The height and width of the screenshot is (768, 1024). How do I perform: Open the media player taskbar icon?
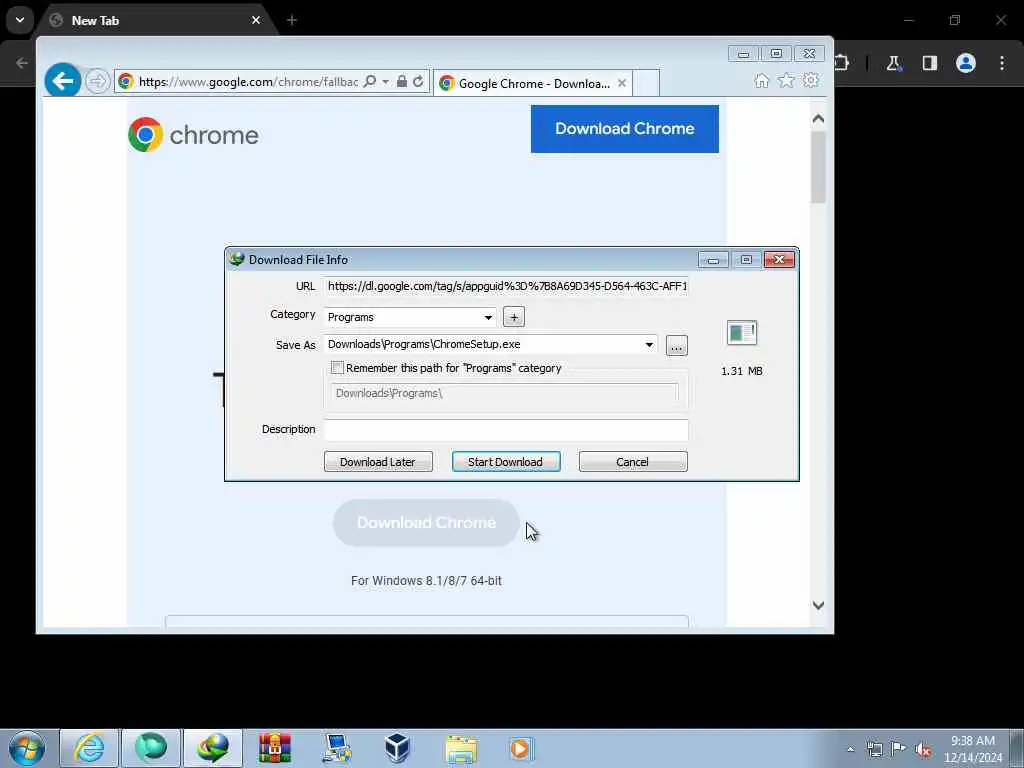pos(521,748)
